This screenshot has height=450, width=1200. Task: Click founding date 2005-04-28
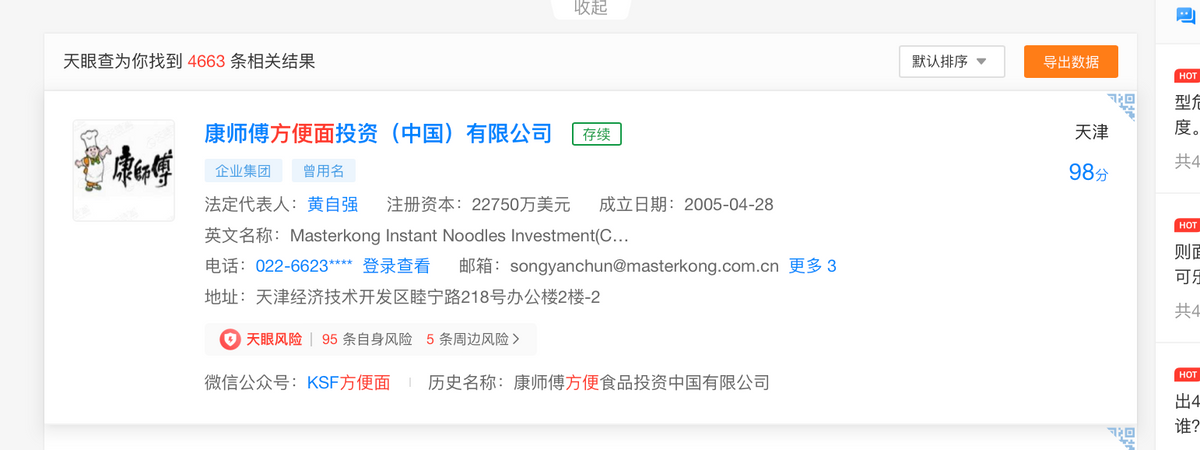[x=729, y=205]
